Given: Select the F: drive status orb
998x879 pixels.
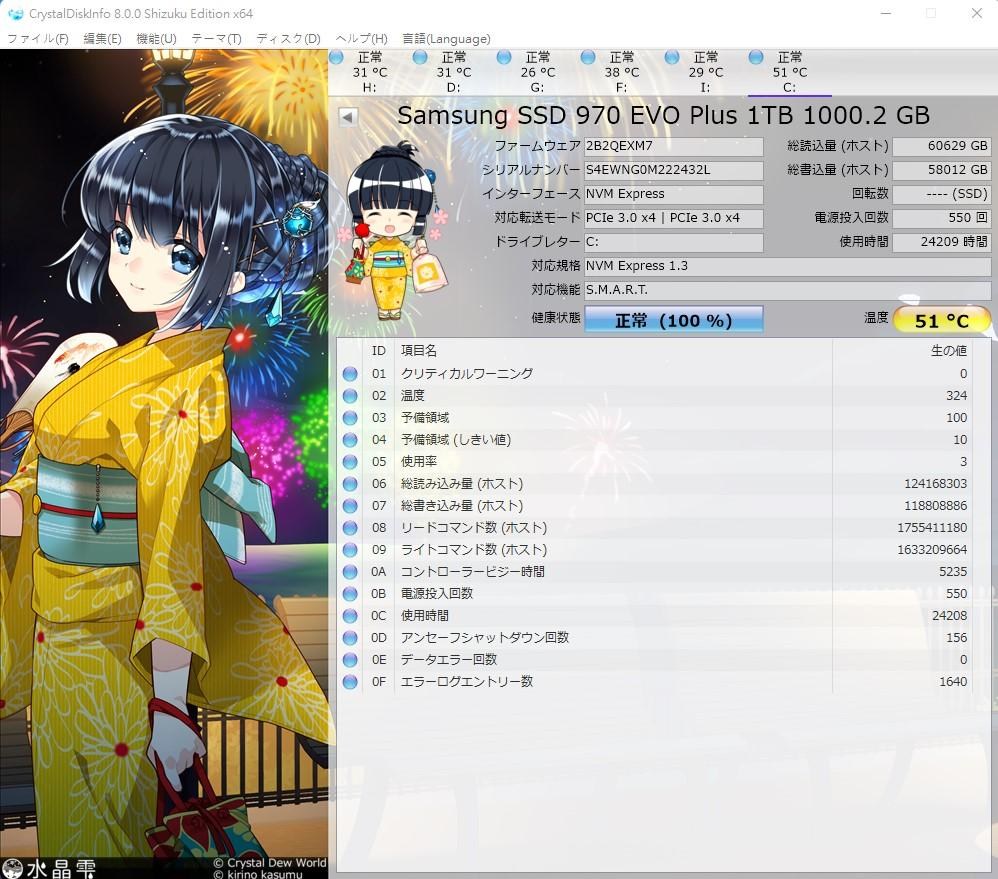Looking at the screenshot, I should pos(588,58).
